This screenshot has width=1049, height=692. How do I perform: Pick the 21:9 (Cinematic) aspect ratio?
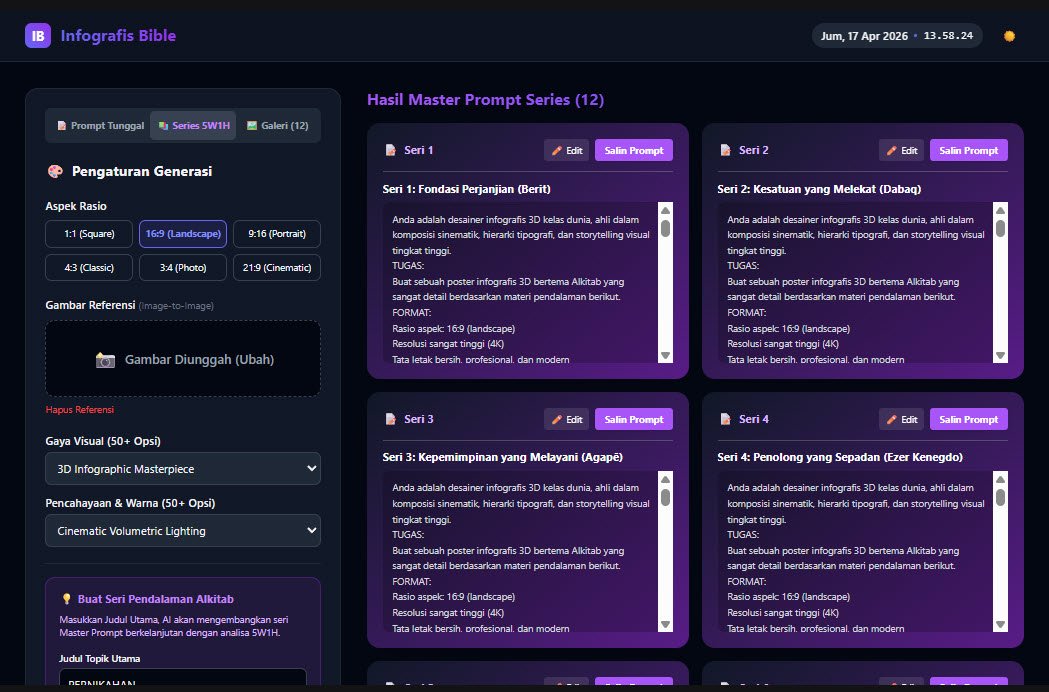coord(277,268)
